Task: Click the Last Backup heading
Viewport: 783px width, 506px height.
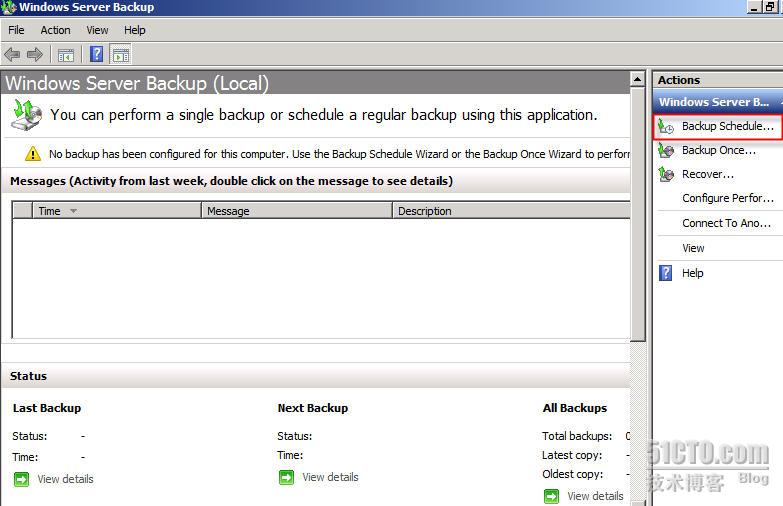Action: click(x=47, y=408)
